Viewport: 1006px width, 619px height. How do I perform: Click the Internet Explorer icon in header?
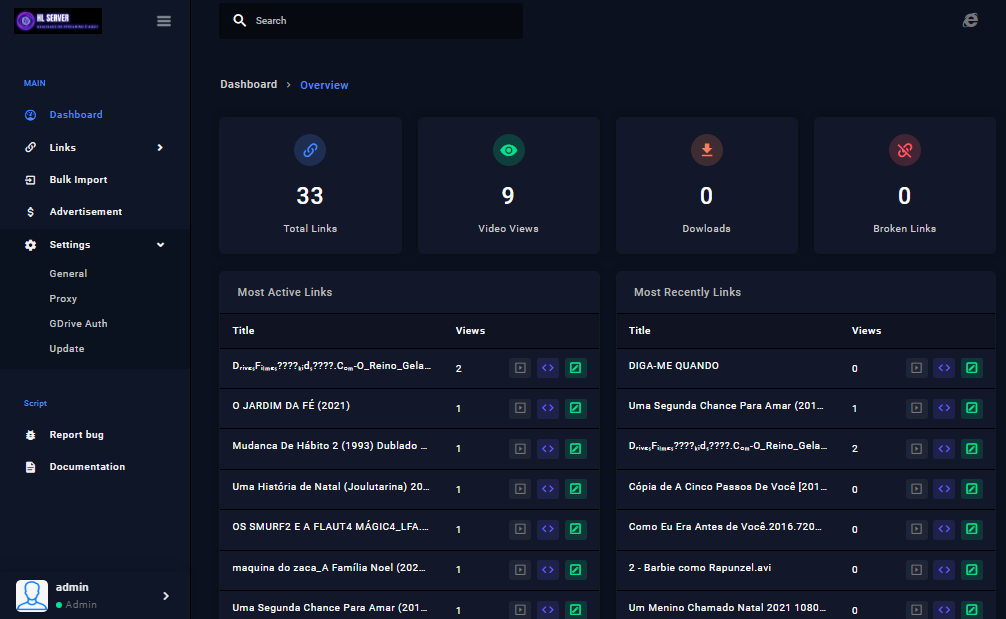pyautogui.click(x=970, y=20)
